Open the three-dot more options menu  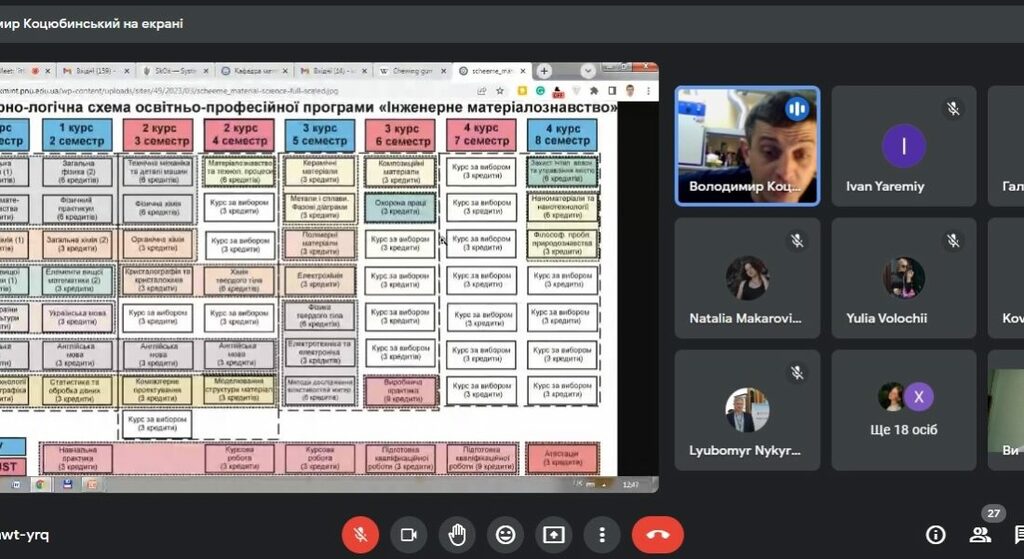(602, 535)
